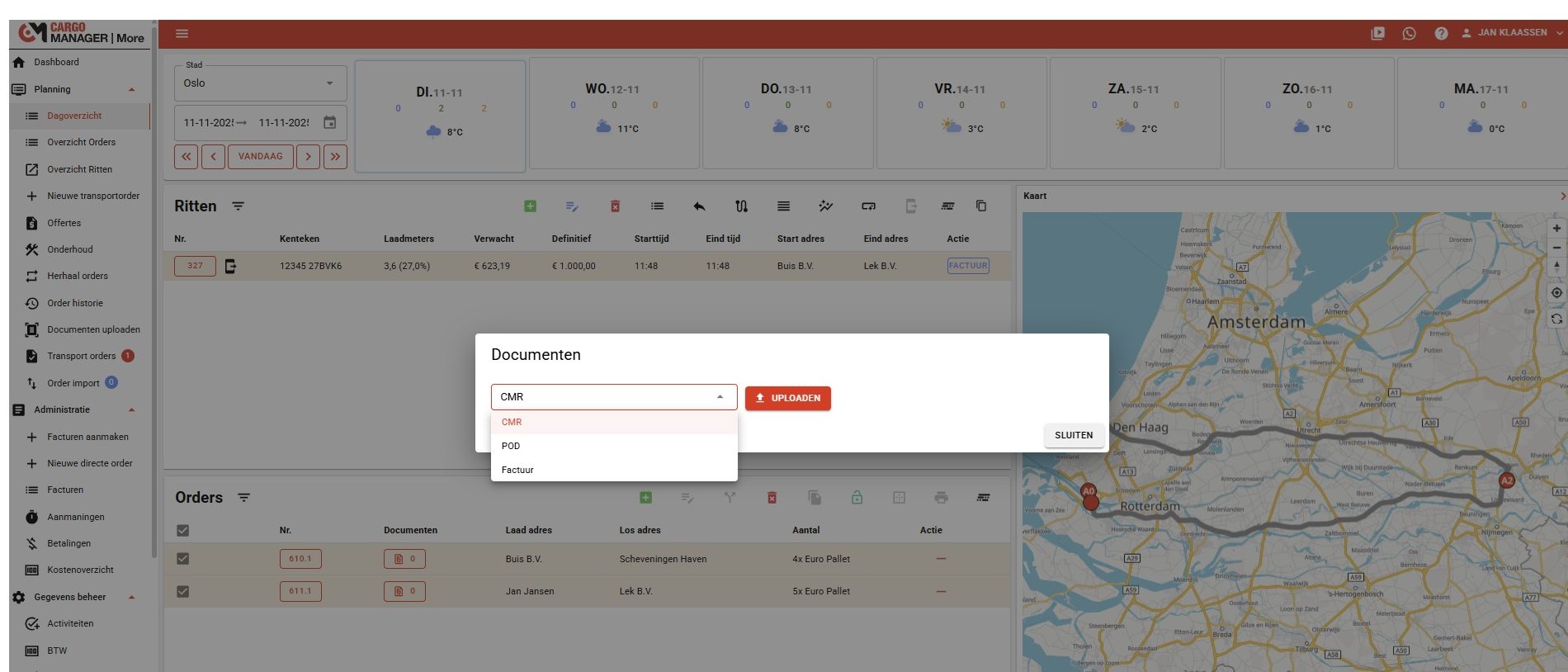Click the unlock padlock icon in Orders toolbar
Viewport: 1568px width, 672px height.
[x=857, y=498]
